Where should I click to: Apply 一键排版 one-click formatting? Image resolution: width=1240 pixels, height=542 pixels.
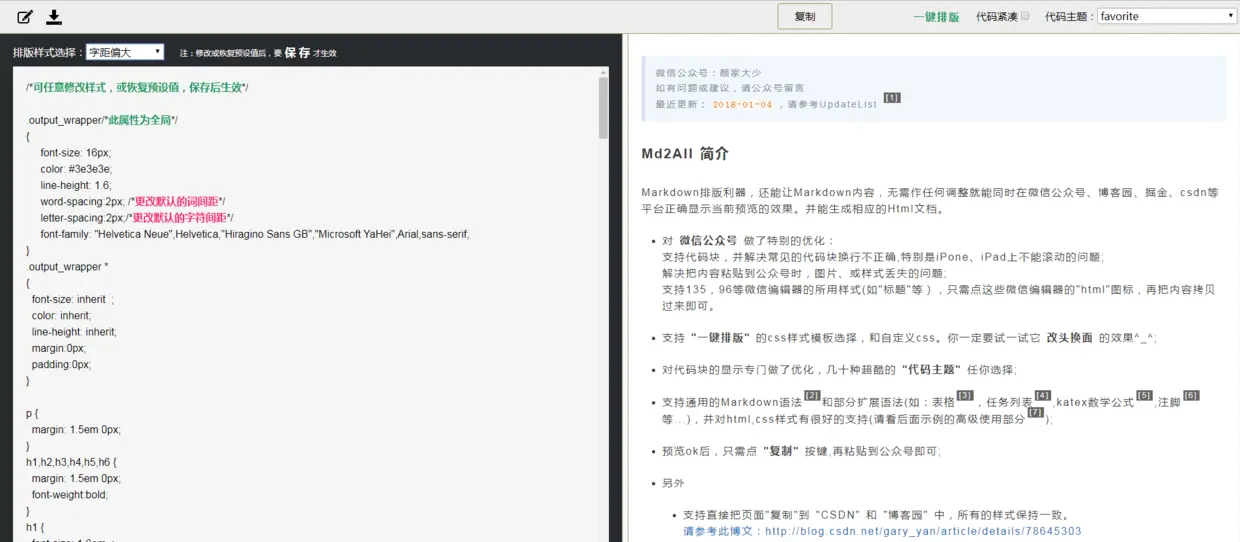click(x=936, y=17)
